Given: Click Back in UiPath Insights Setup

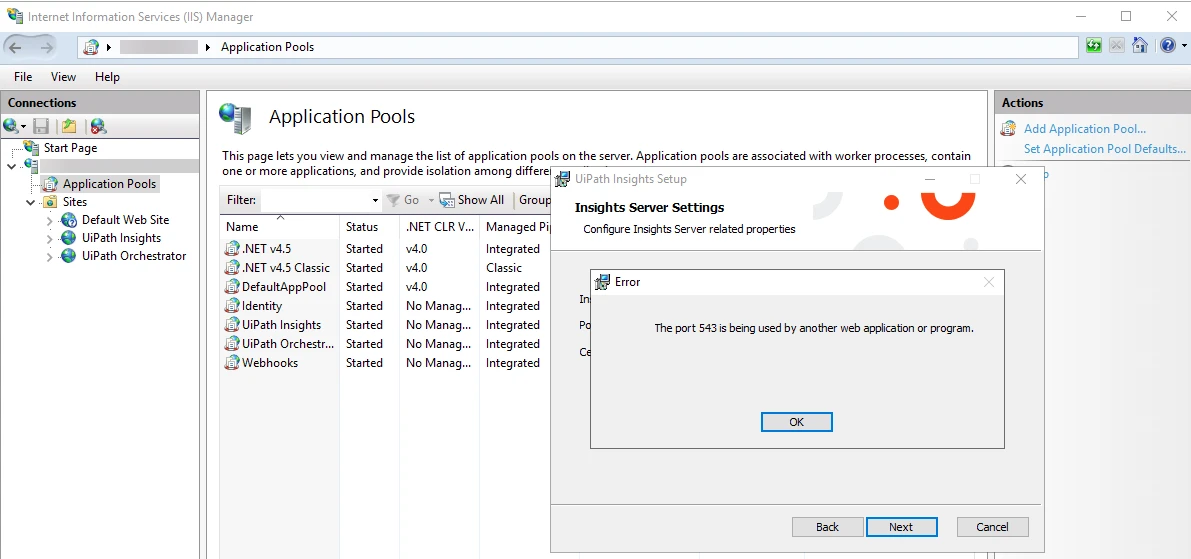Looking at the screenshot, I should (x=827, y=527).
